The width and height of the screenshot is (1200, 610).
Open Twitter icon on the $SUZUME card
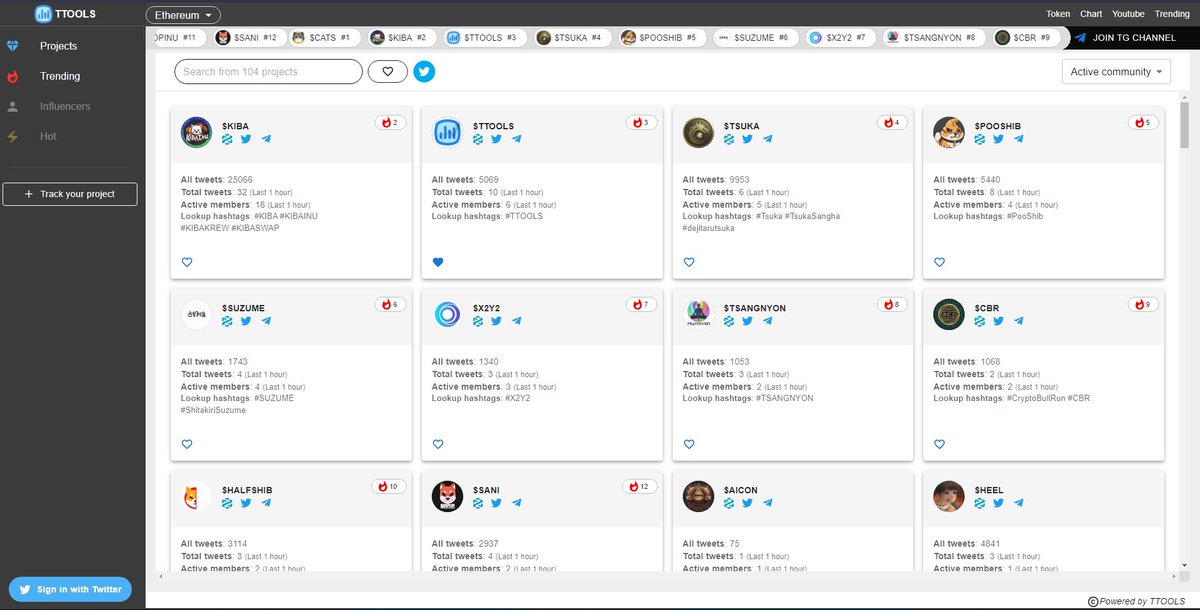pos(246,321)
